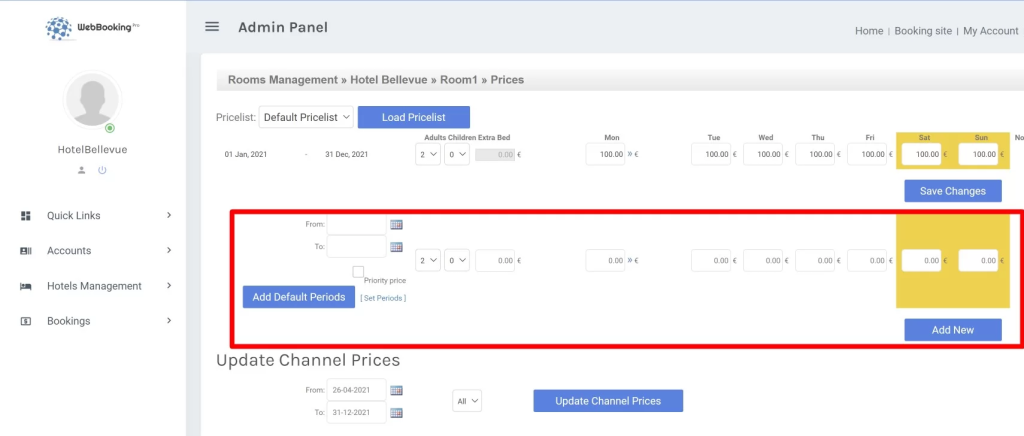Image resolution: width=1024 pixels, height=436 pixels.
Task: Expand the Quick Links sidebar menu
Action: click(x=96, y=215)
